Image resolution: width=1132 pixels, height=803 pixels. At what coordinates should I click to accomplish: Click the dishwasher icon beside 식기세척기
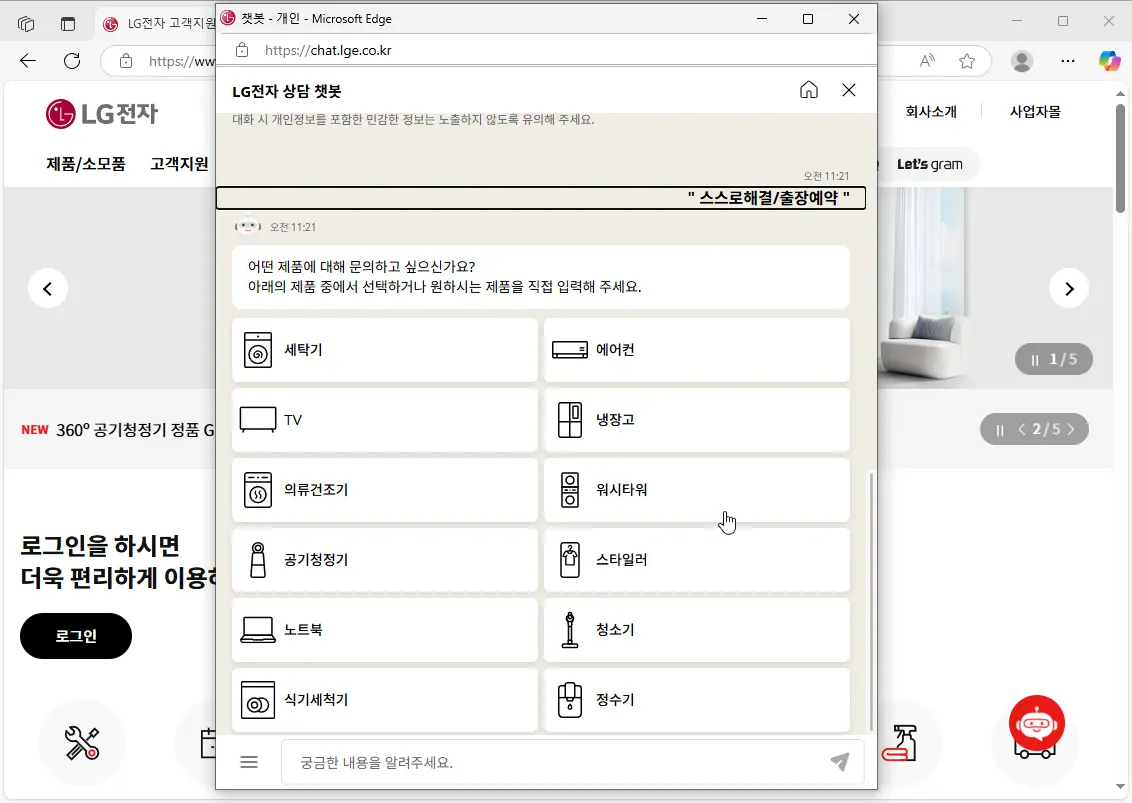click(258, 700)
